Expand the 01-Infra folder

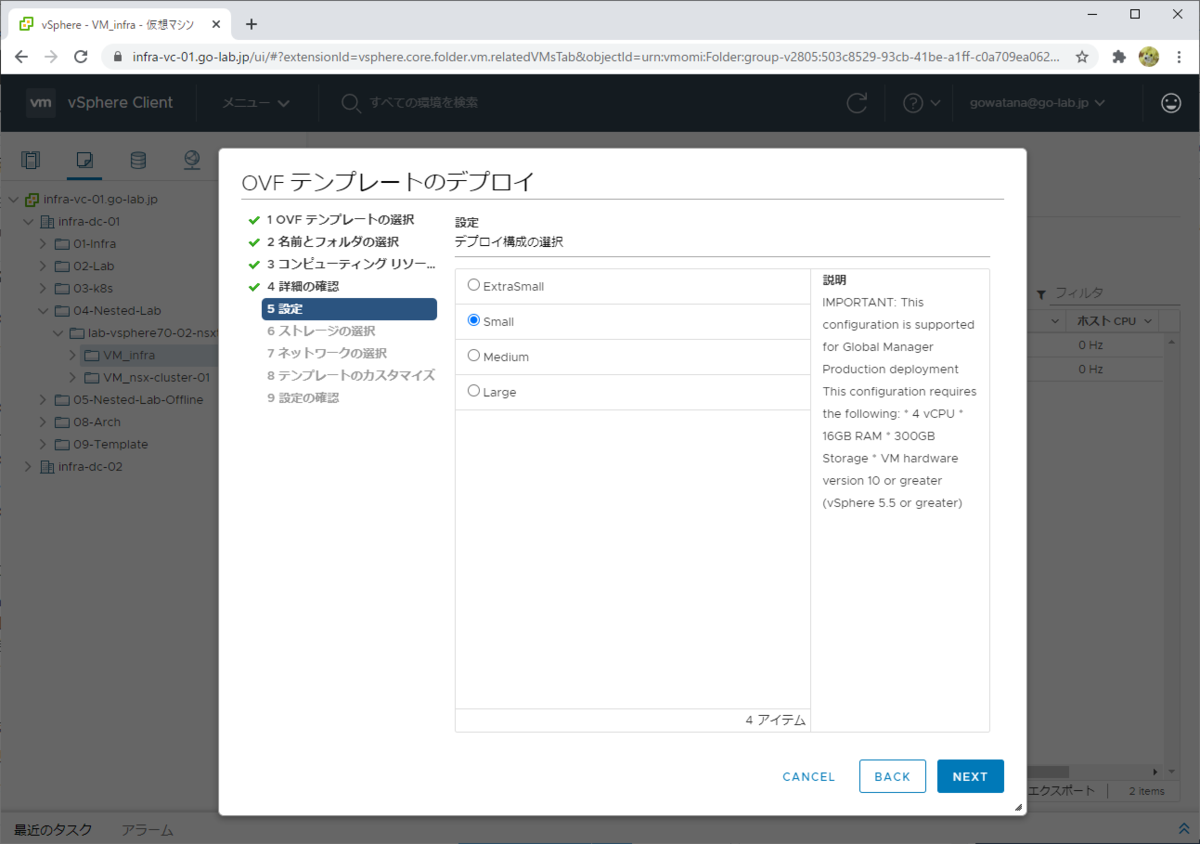point(43,244)
